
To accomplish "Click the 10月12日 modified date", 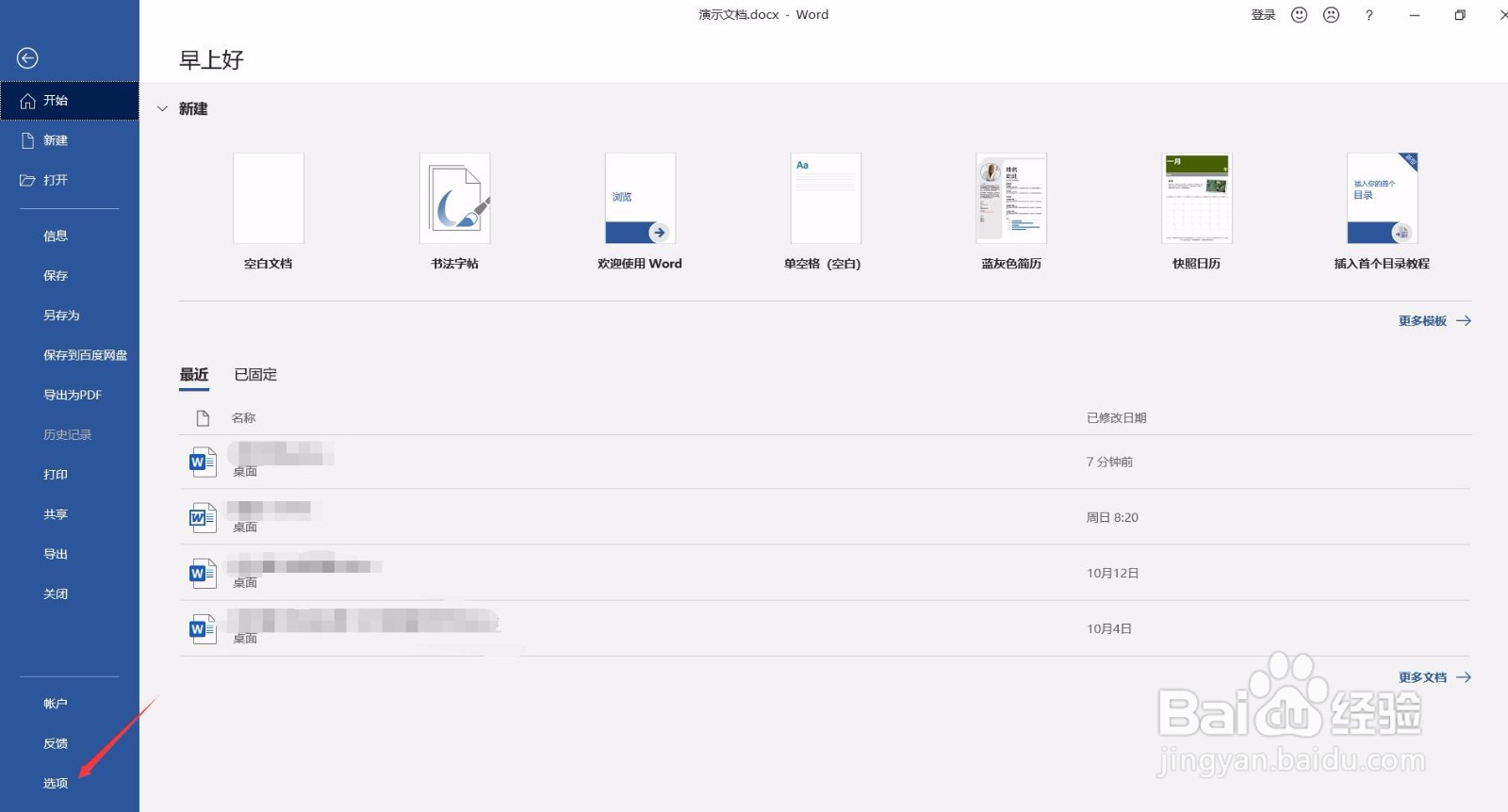I will coord(1113,573).
